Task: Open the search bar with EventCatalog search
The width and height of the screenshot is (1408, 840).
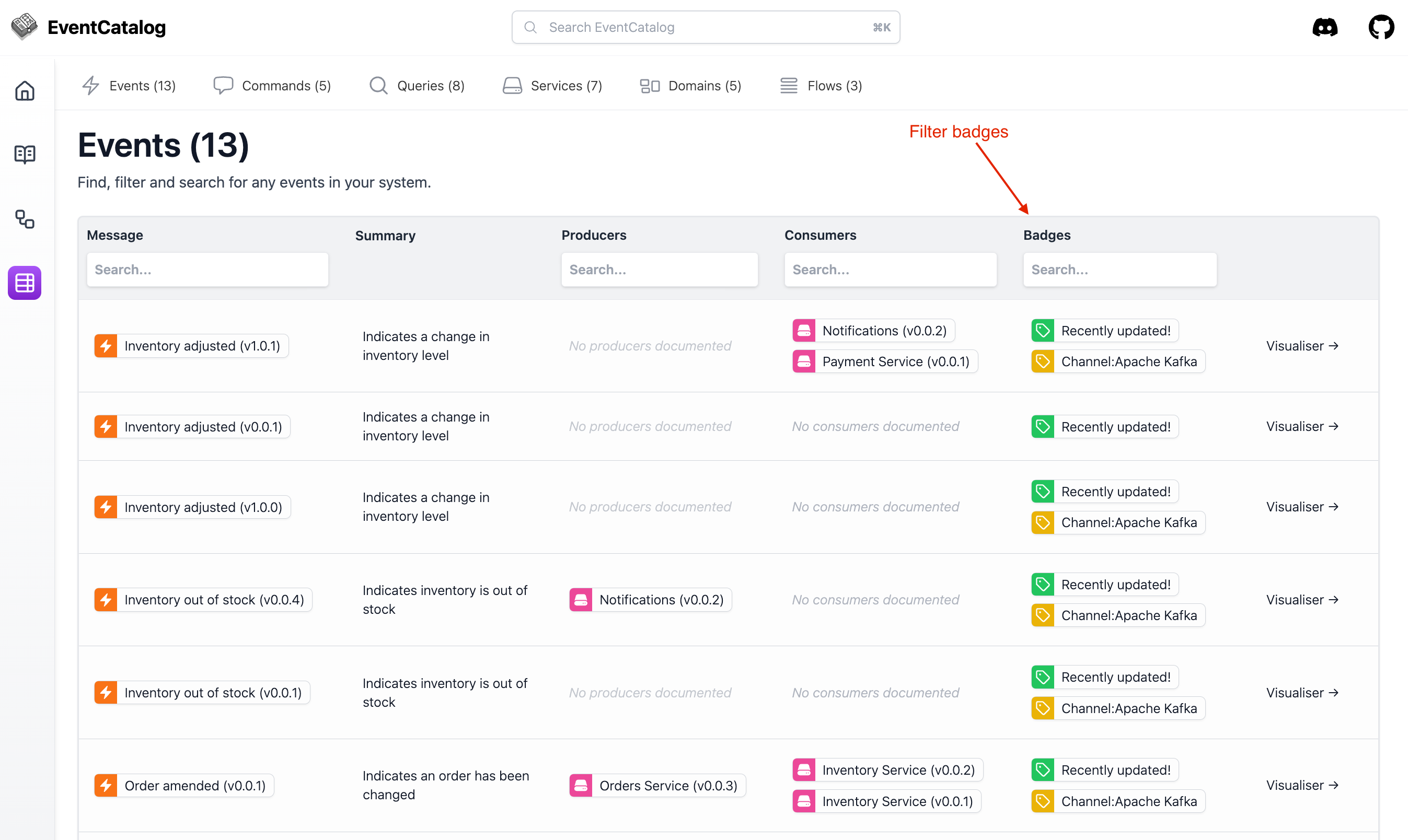Action: tap(704, 27)
